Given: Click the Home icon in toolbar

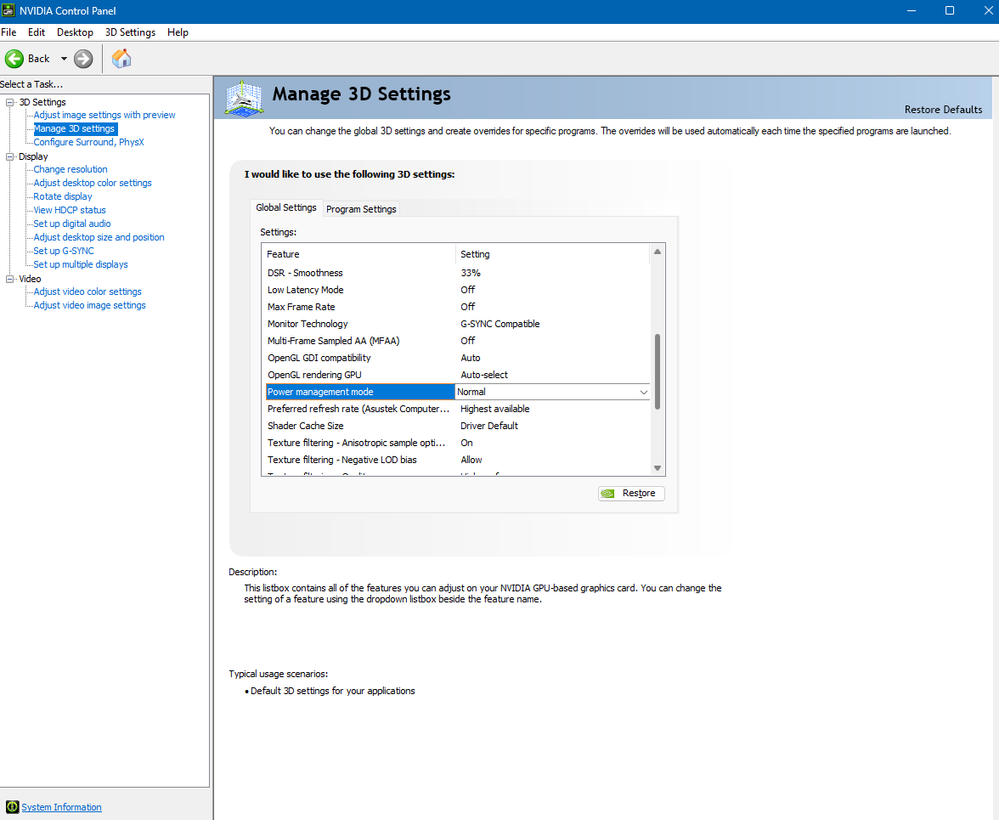Looking at the screenshot, I should [x=121, y=59].
